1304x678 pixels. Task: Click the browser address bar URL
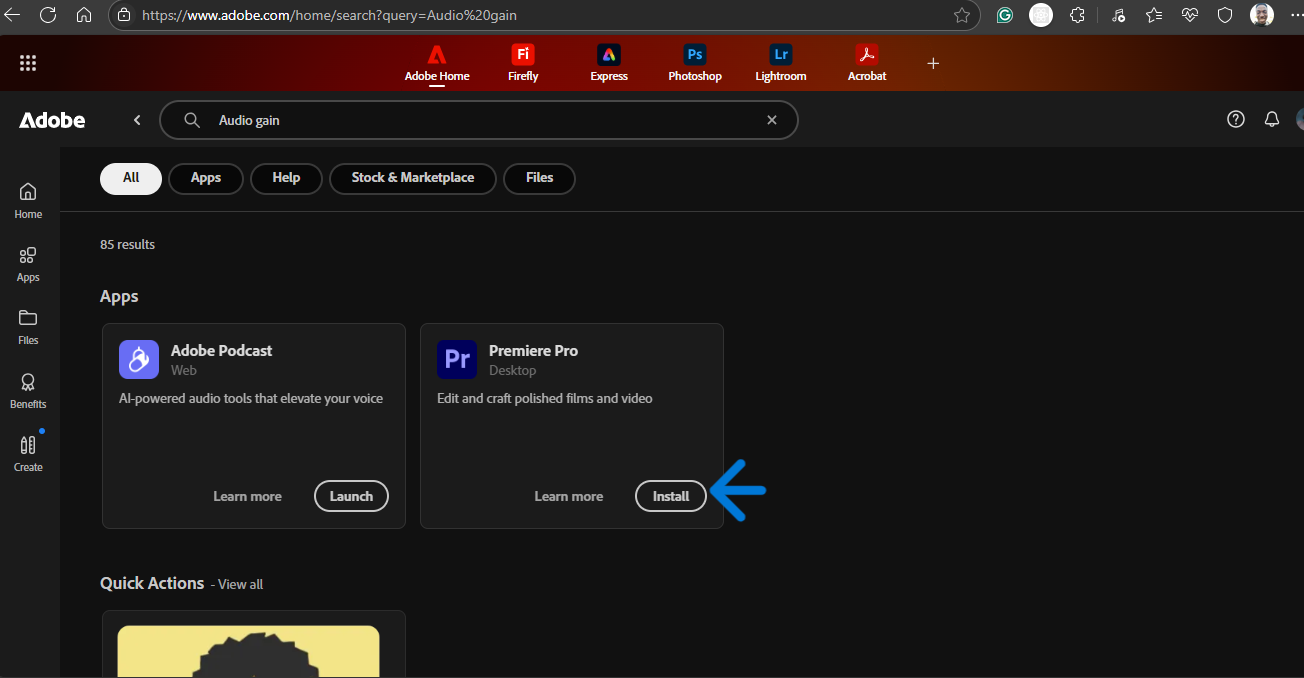point(330,16)
